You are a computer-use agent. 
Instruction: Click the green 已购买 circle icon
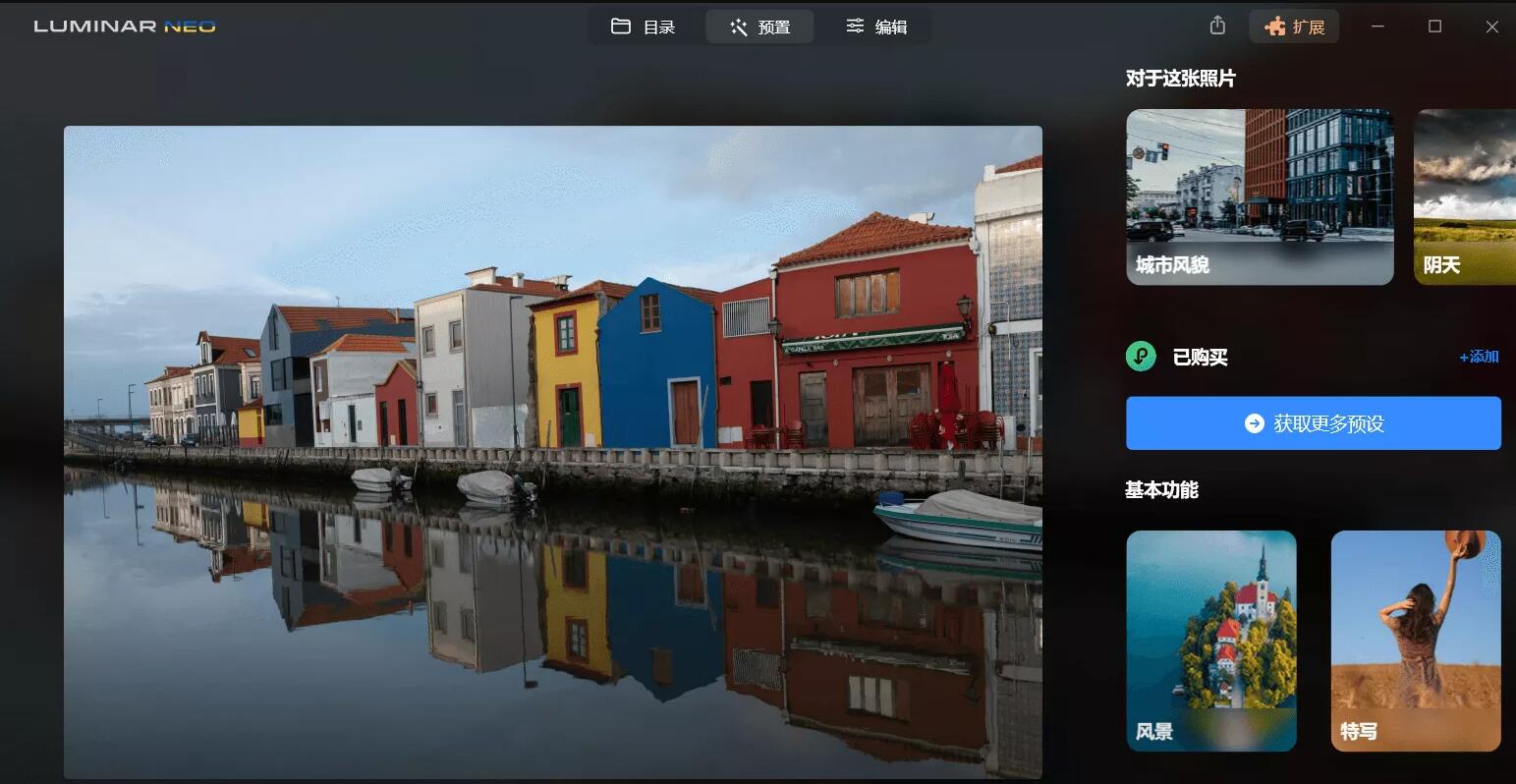pyautogui.click(x=1141, y=357)
